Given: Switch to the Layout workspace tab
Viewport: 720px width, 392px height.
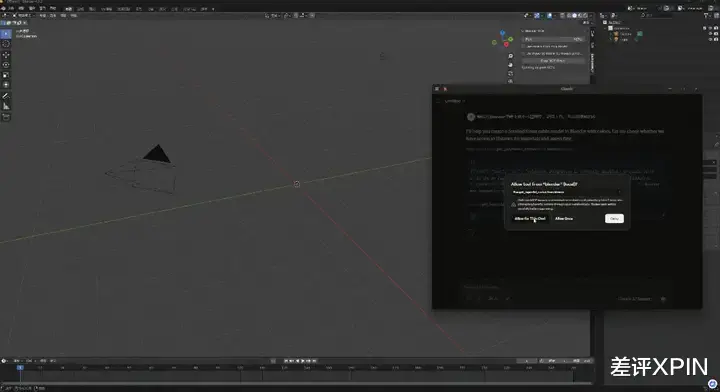Looking at the screenshot, I should [68, 9].
